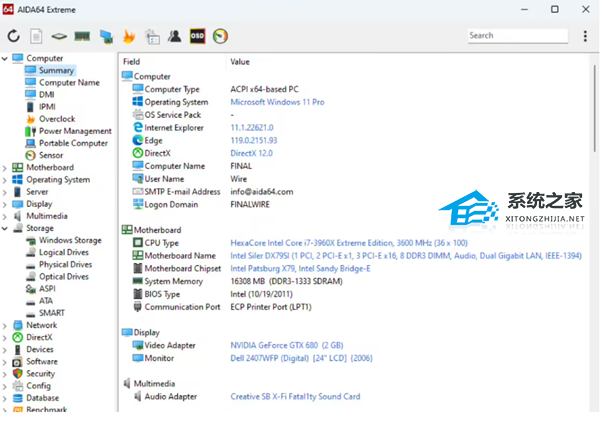
Task: Click the Field column header
Action: [x=132, y=61]
